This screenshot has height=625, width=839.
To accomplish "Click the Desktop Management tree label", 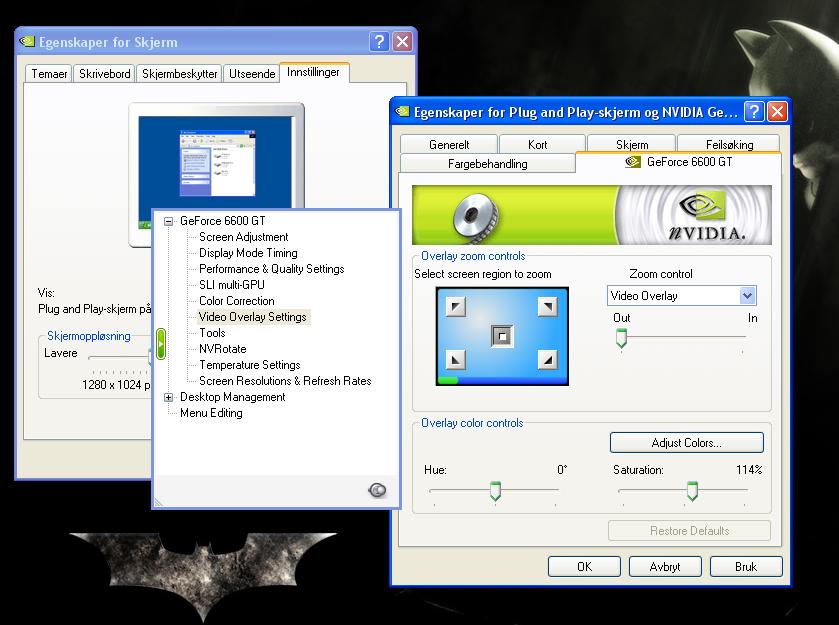I will click(233, 398).
